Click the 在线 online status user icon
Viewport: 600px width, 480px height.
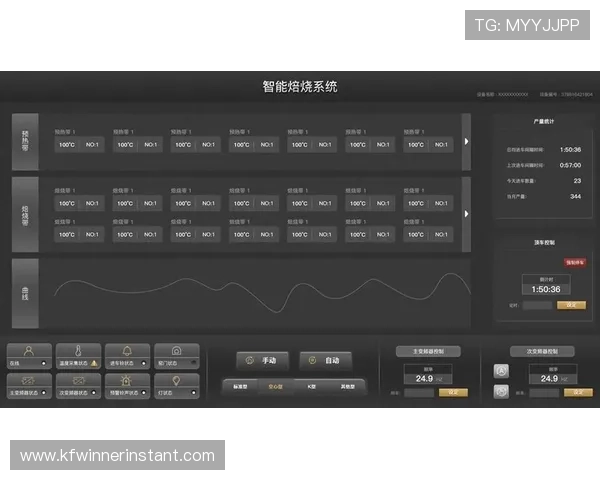29,351
